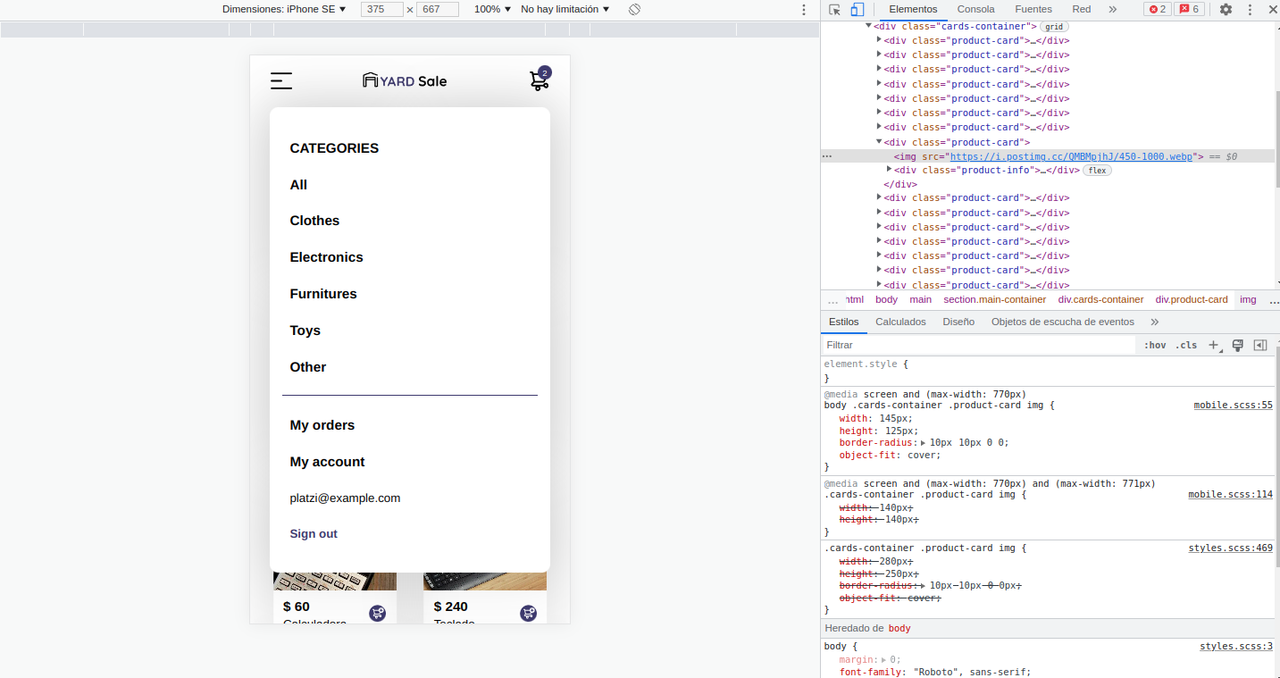The image size is (1280, 678).
Task: Select the All category
Action: (299, 185)
